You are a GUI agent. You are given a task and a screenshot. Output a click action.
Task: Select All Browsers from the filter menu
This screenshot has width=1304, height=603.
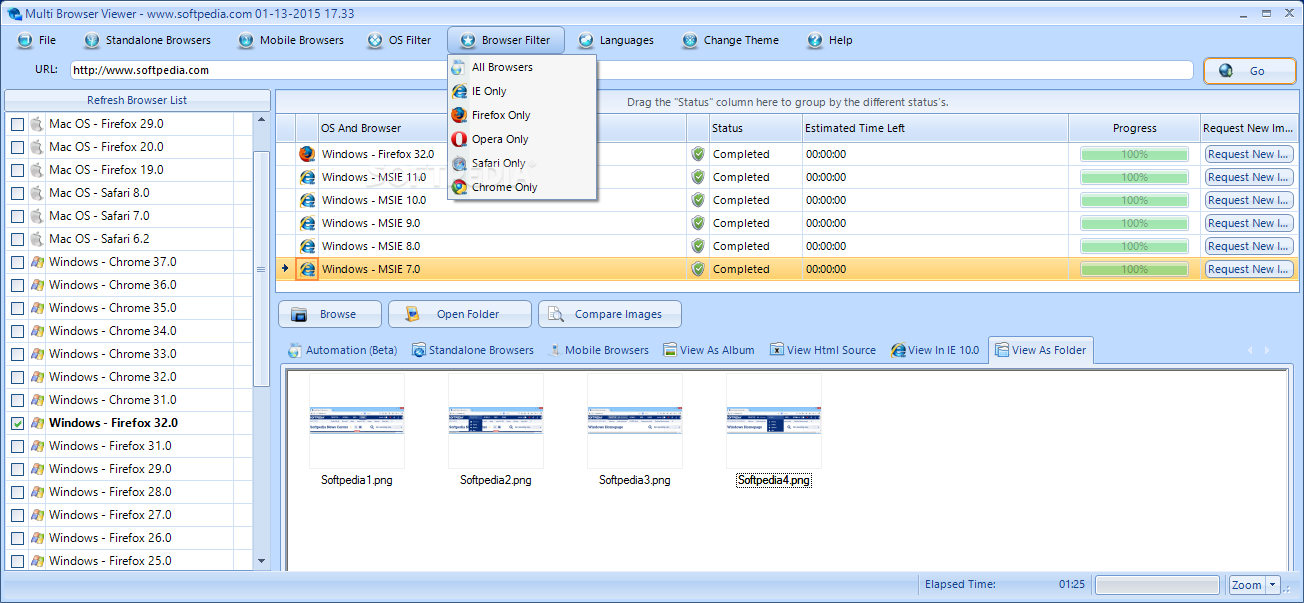[502, 67]
